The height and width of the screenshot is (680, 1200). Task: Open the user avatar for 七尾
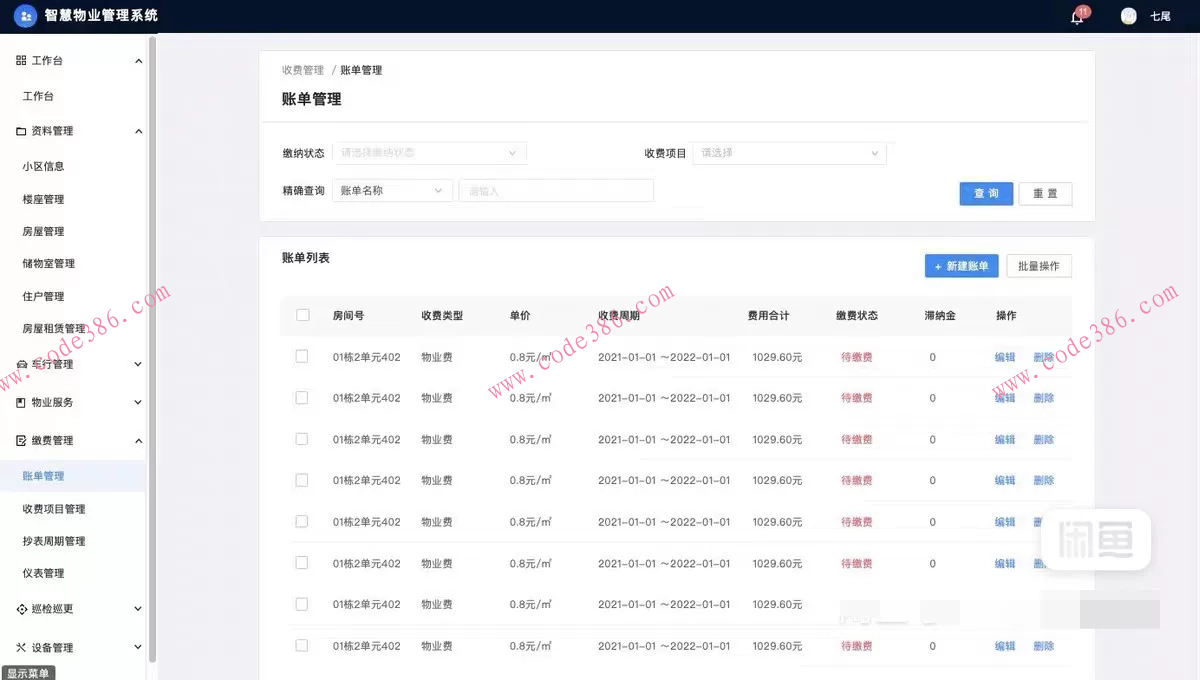click(x=1128, y=16)
